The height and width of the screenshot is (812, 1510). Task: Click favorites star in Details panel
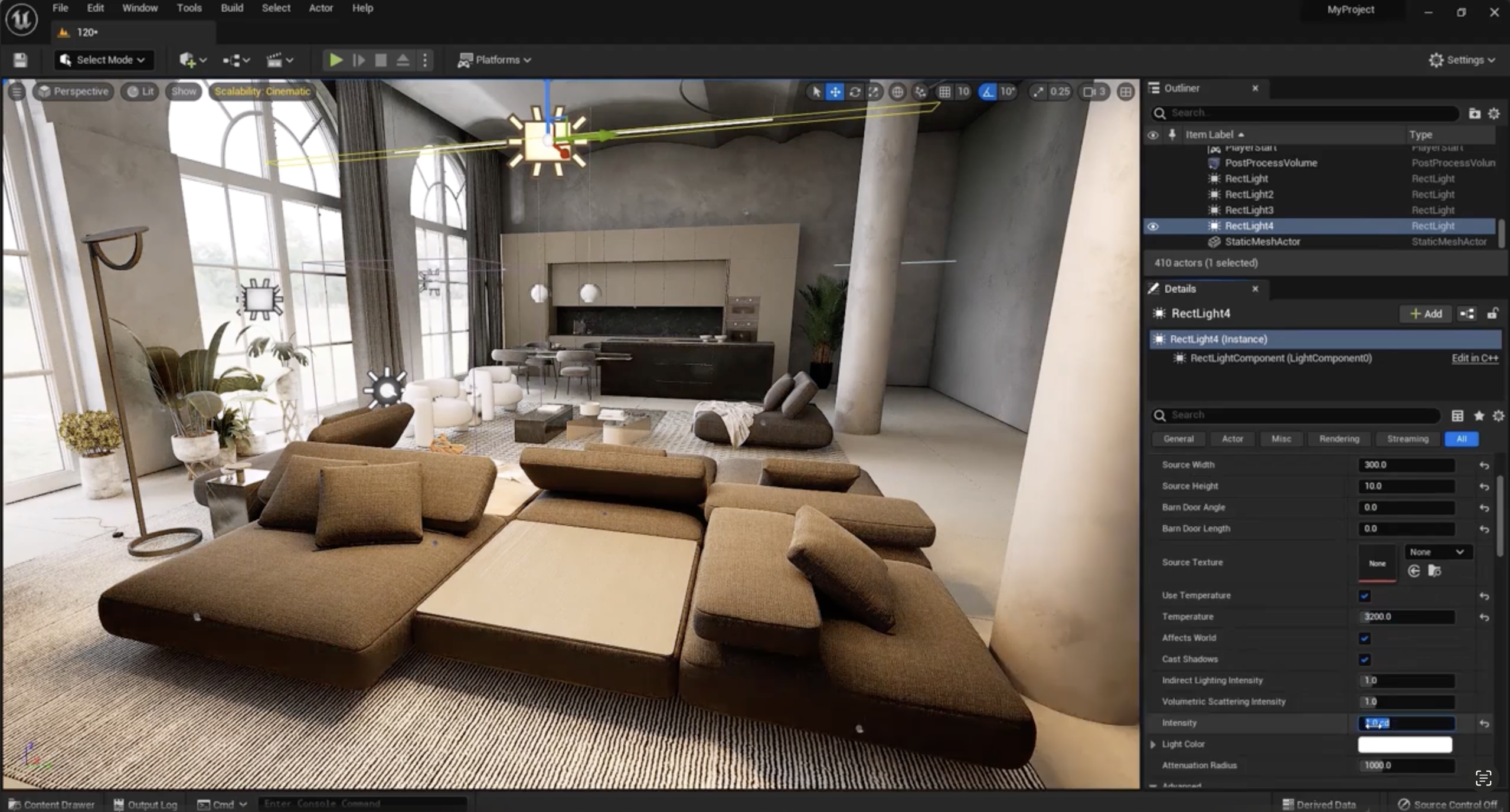1479,416
